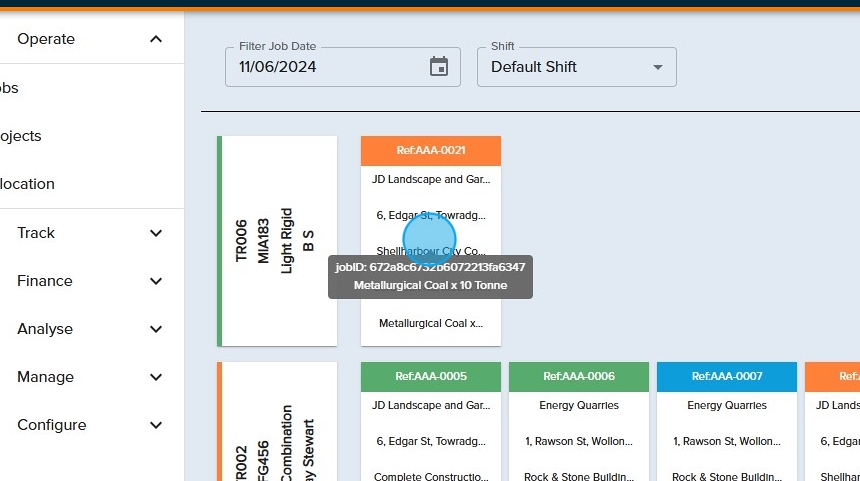
Task: Expand the Finance menu section
Action: click(155, 281)
